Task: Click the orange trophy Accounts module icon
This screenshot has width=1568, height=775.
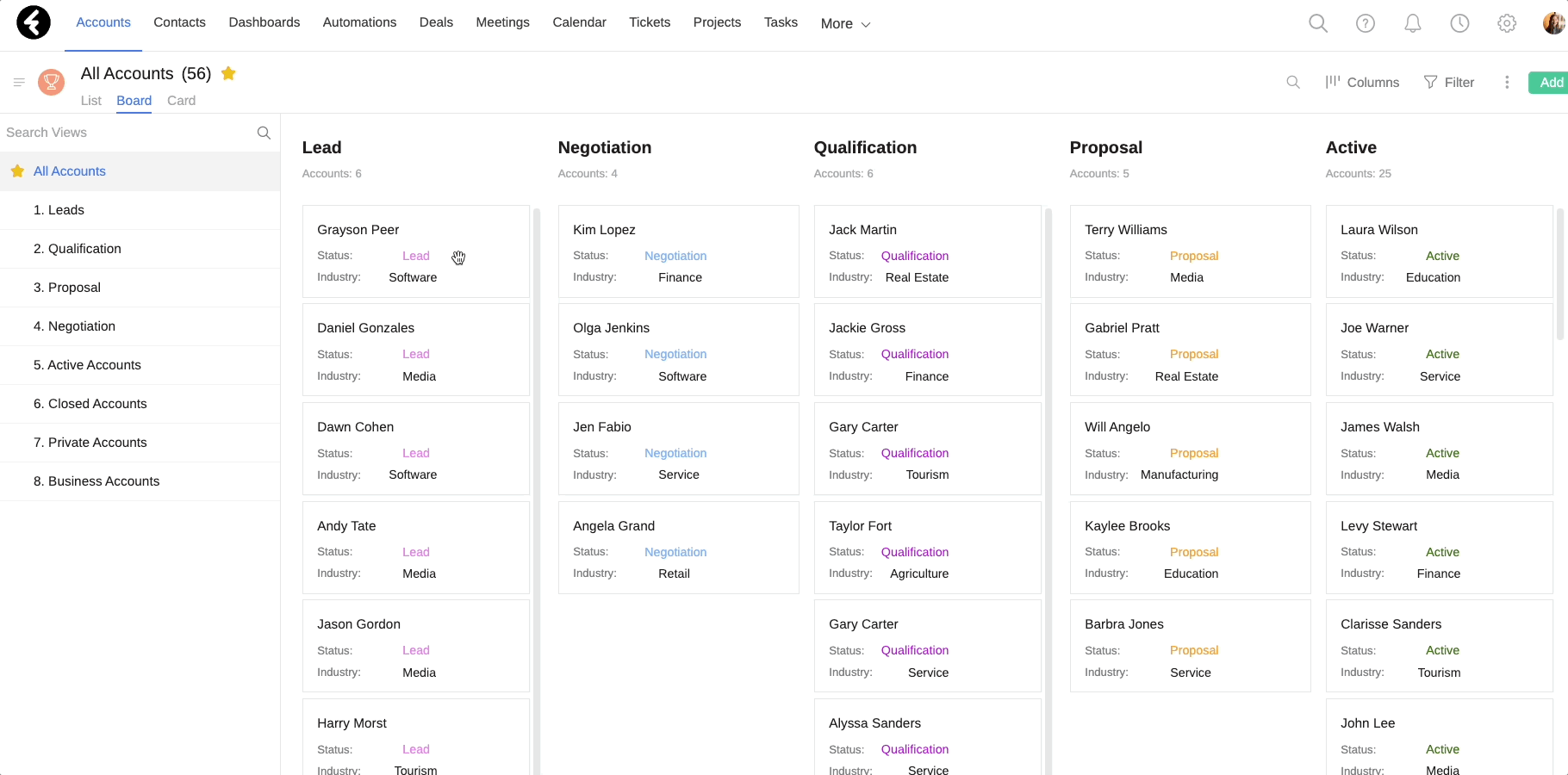Action: click(52, 83)
